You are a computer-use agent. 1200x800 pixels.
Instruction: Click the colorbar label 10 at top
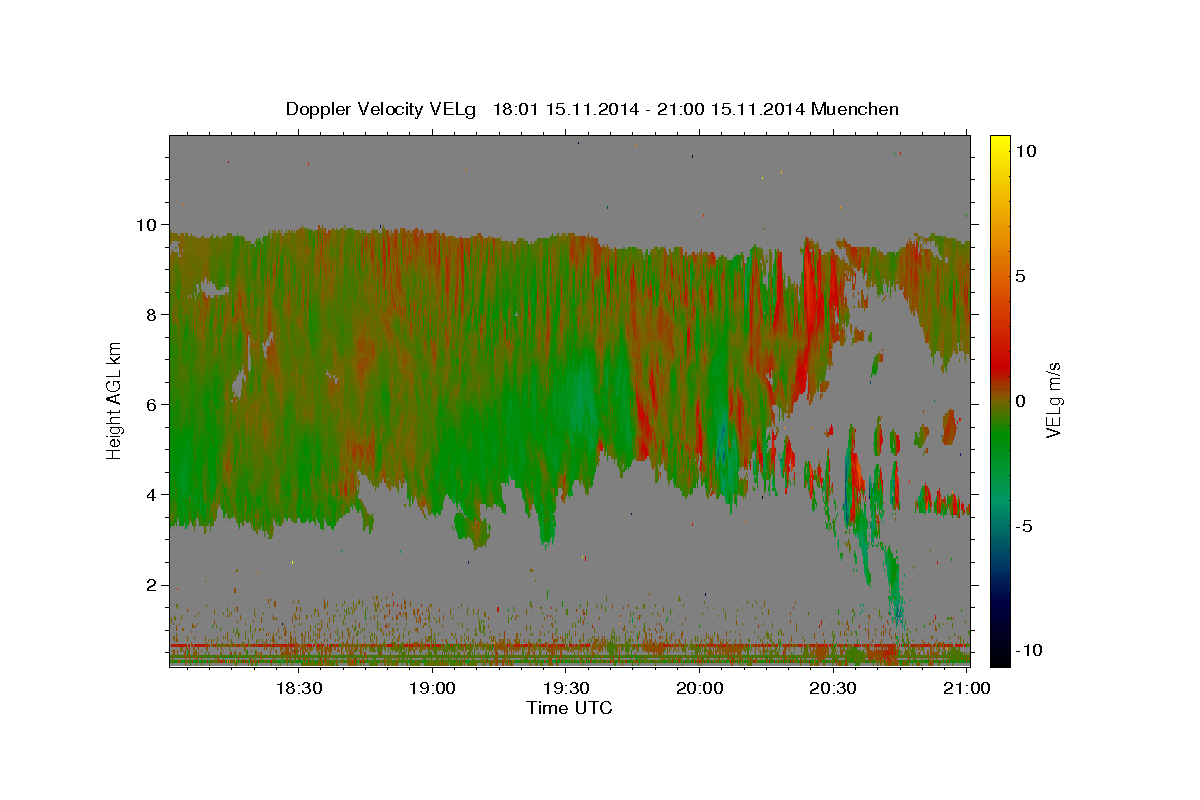[1025, 151]
